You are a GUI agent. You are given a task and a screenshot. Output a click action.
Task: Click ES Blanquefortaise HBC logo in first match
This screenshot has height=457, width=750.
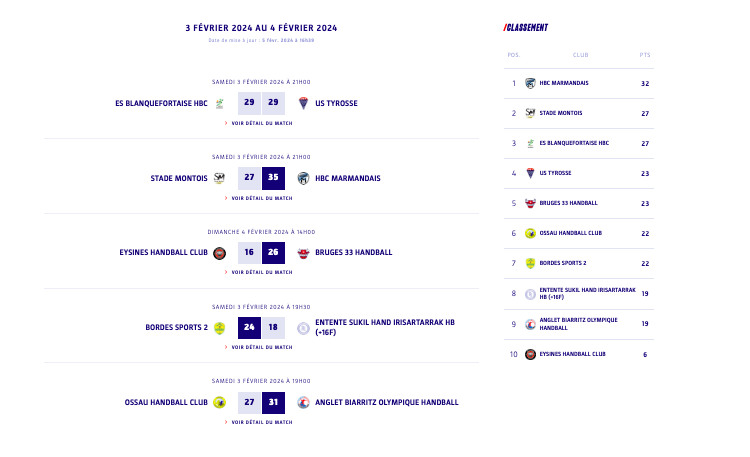pyautogui.click(x=219, y=103)
